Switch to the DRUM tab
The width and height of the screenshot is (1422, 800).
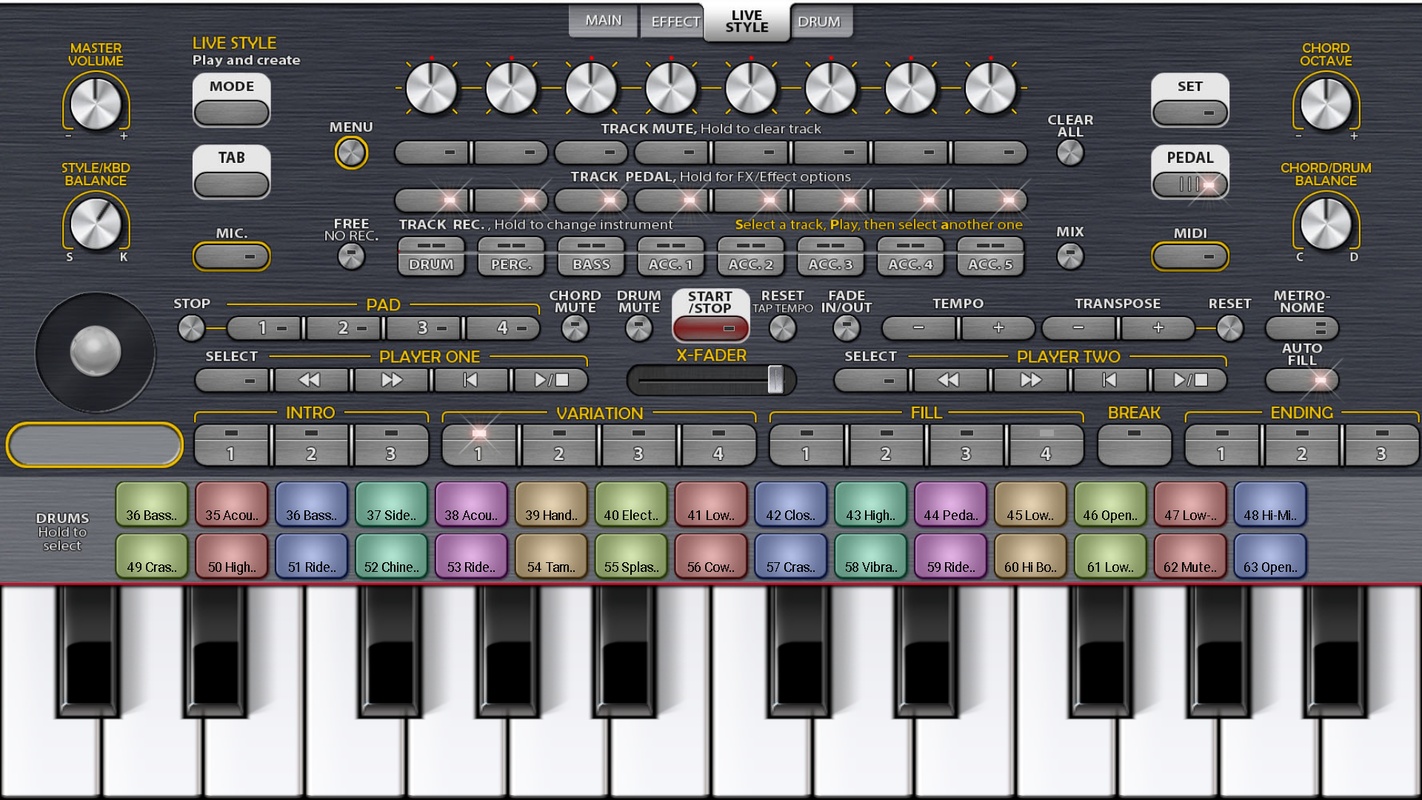(819, 21)
